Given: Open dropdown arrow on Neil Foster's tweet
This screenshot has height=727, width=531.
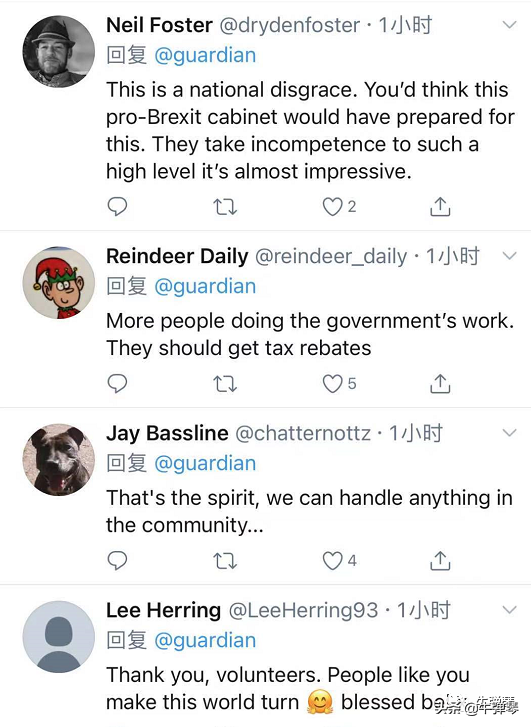Looking at the screenshot, I should (509, 25).
